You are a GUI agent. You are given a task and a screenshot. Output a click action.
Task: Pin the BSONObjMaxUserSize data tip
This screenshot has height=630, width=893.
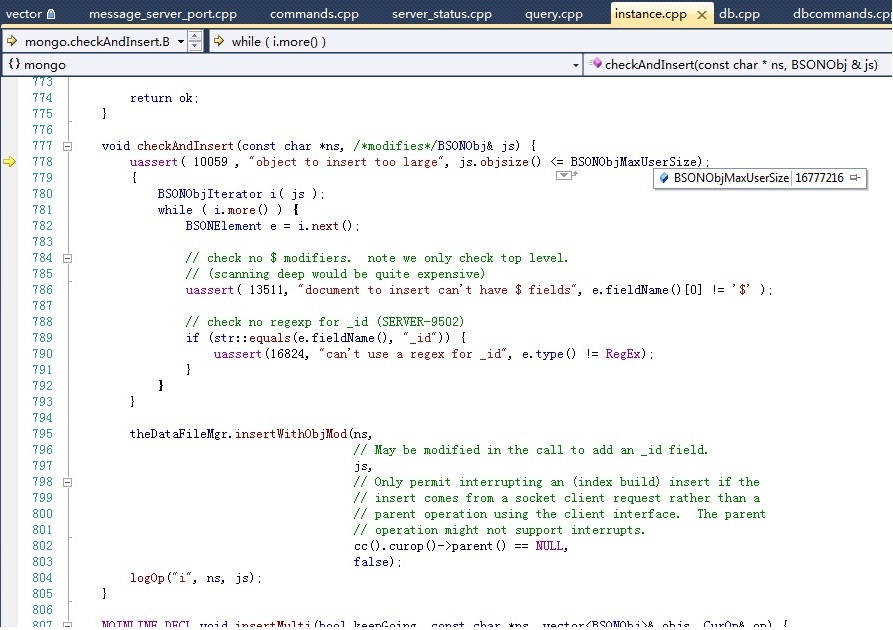(x=855, y=176)
